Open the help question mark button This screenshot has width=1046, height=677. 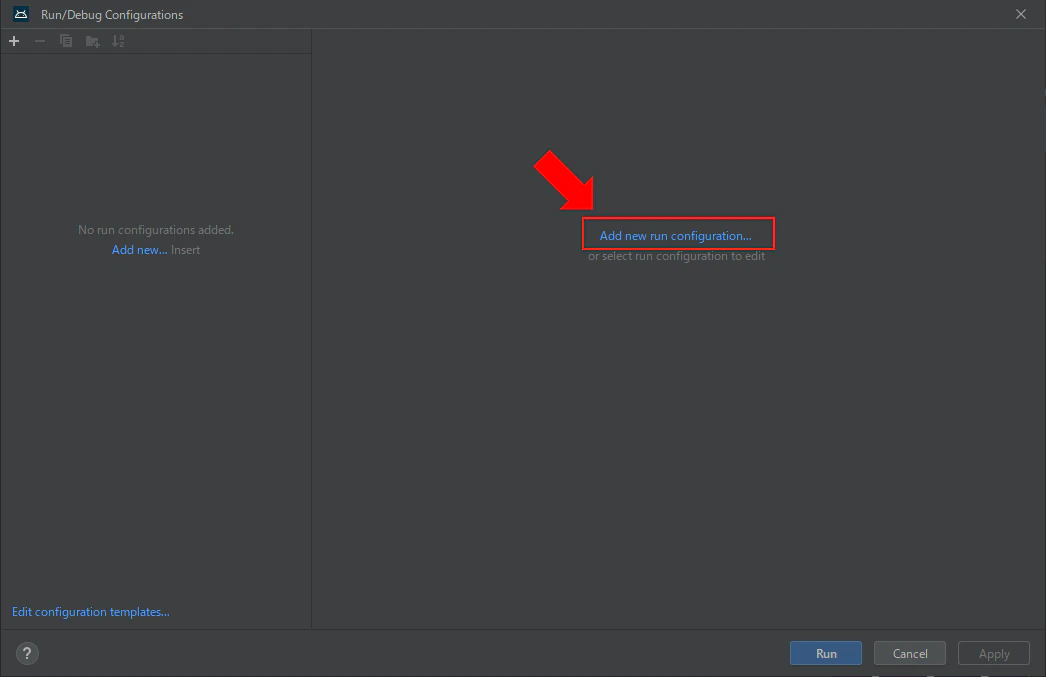(x=27, y=653)
